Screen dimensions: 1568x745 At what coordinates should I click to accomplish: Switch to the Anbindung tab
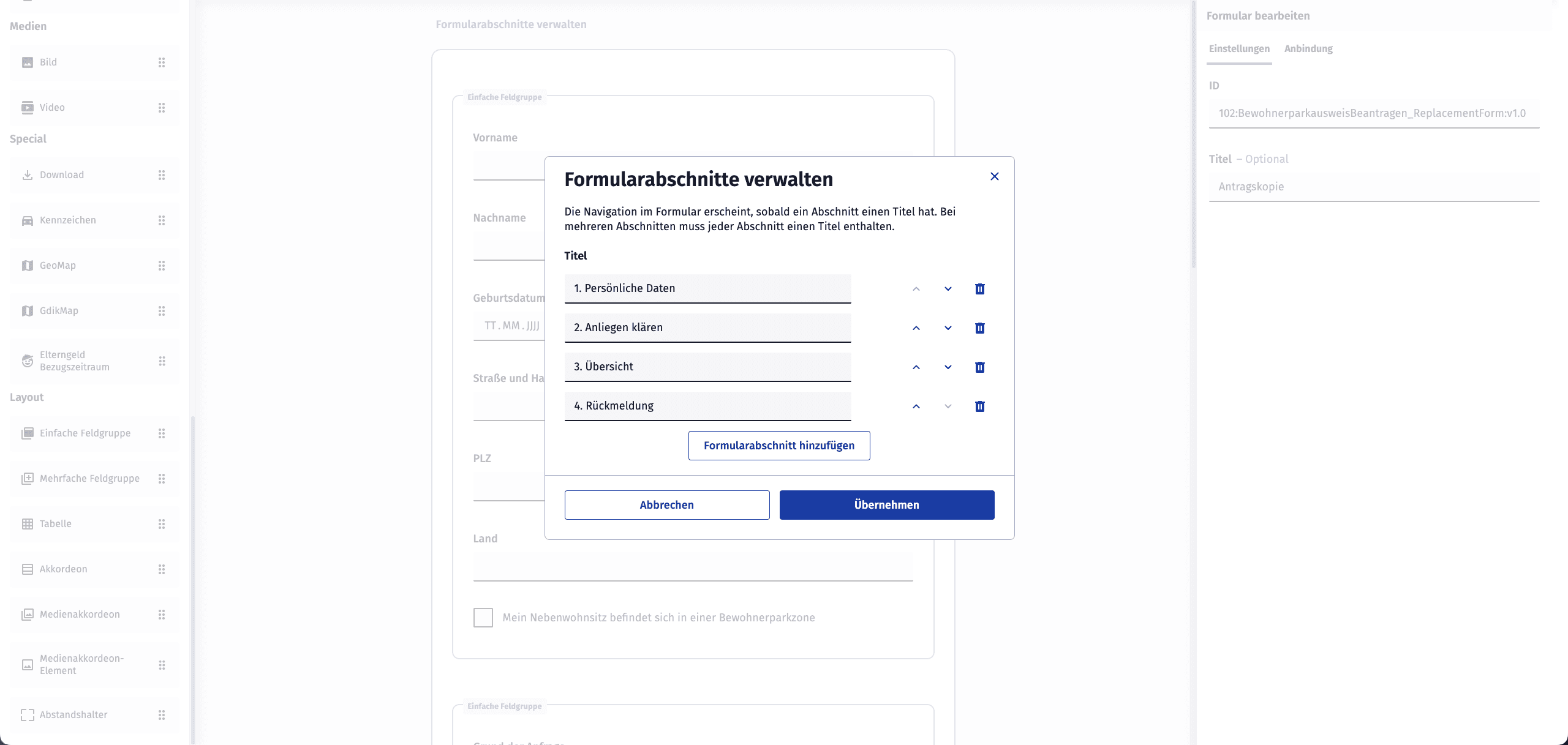[1308, 49]
